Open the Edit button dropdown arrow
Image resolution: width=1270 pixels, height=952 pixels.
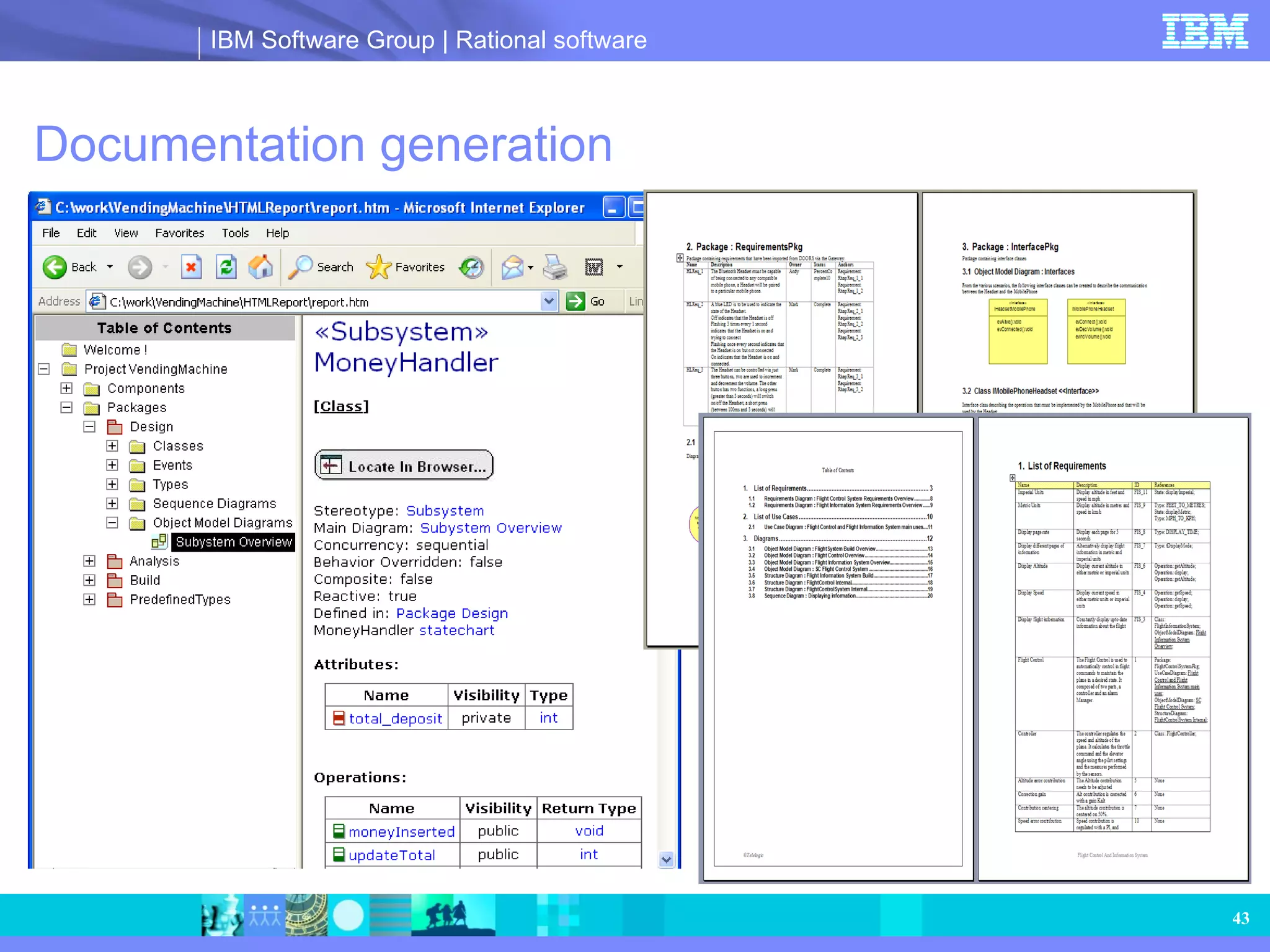619,267
